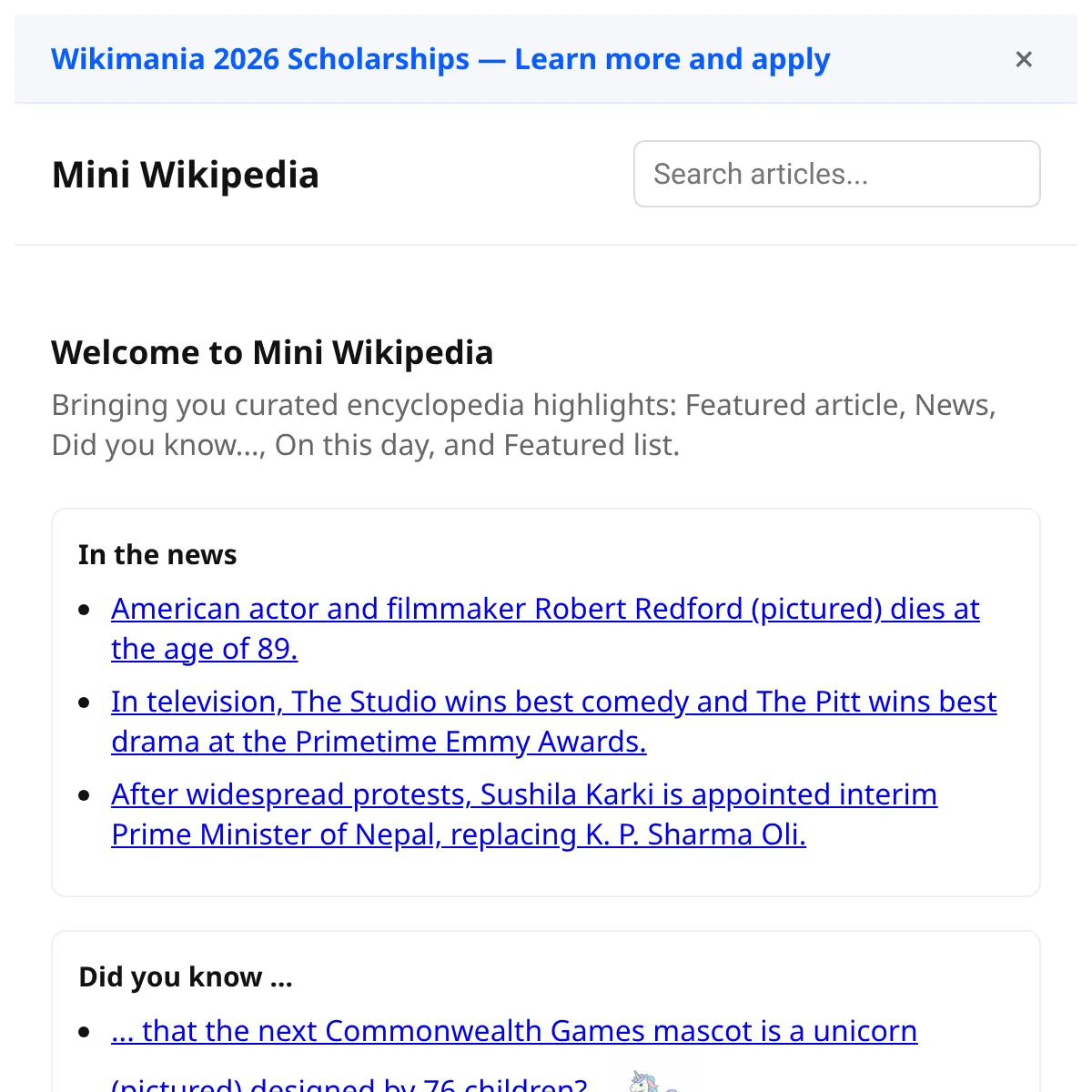Screen dimensions: 1092x1092
Task: Read the Primetime Emmy Awards news item
Action: point(553,722)
